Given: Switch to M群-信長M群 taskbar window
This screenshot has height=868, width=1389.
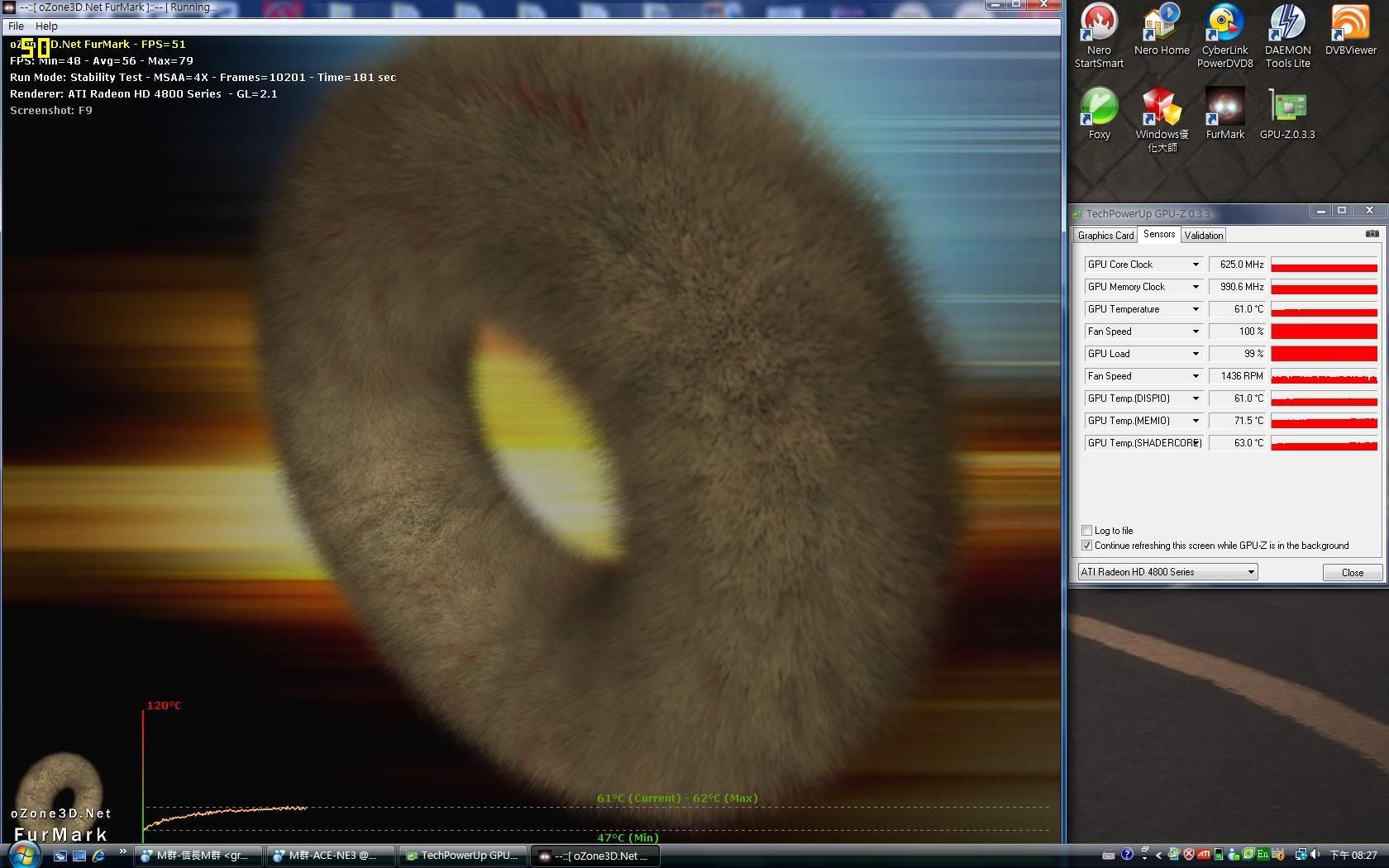Looking at the screenshot, I should pos(200,856).
